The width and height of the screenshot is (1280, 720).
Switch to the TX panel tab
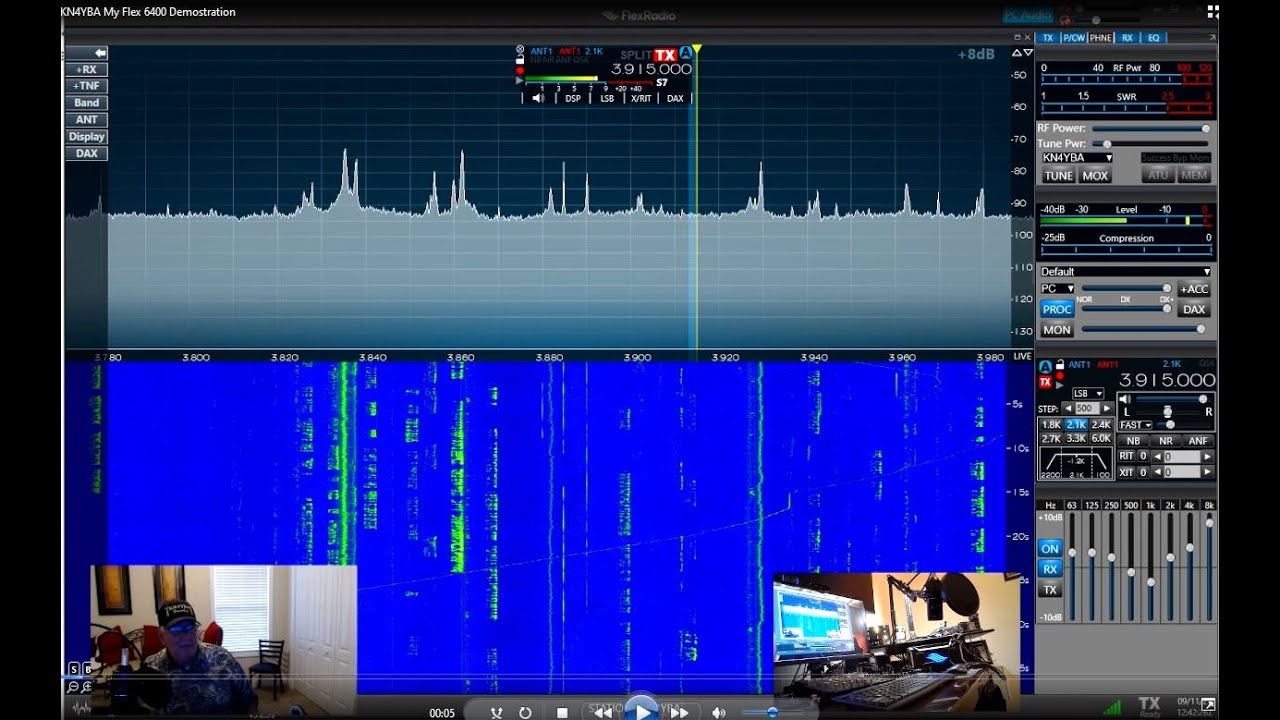click(1047, 38)
